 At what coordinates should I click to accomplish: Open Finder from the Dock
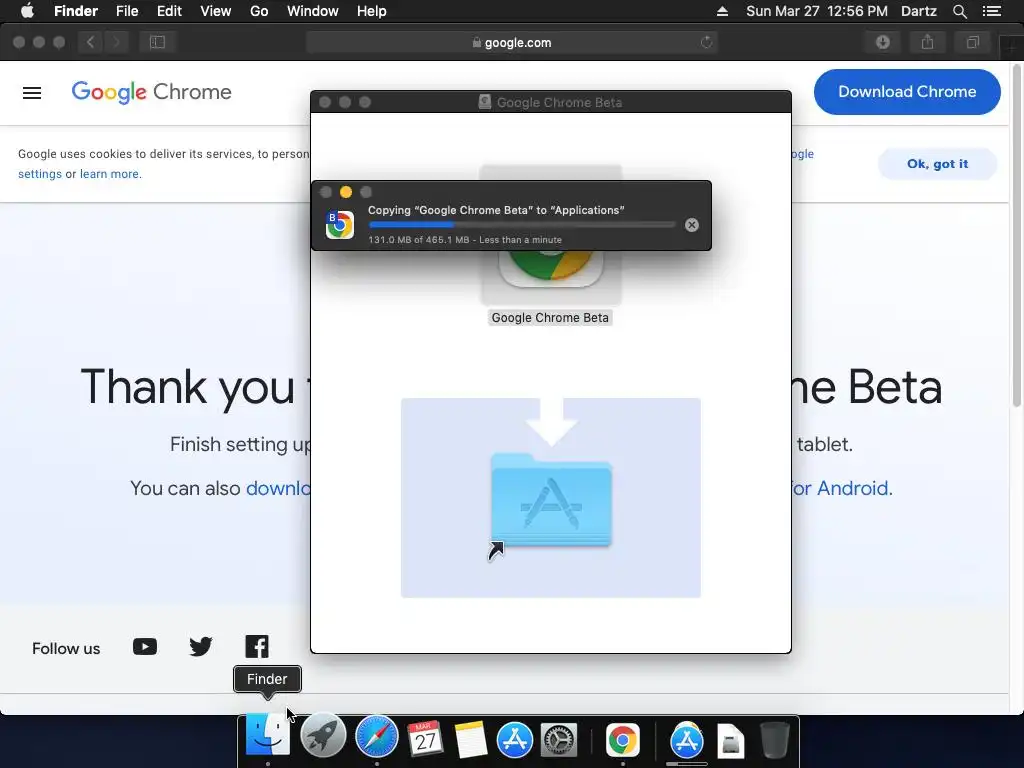coord(267,736)
